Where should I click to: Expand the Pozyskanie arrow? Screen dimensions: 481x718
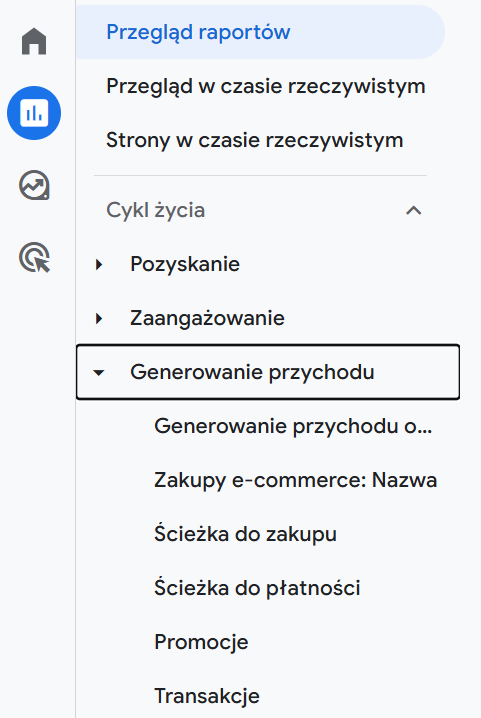tap(98, 264)
